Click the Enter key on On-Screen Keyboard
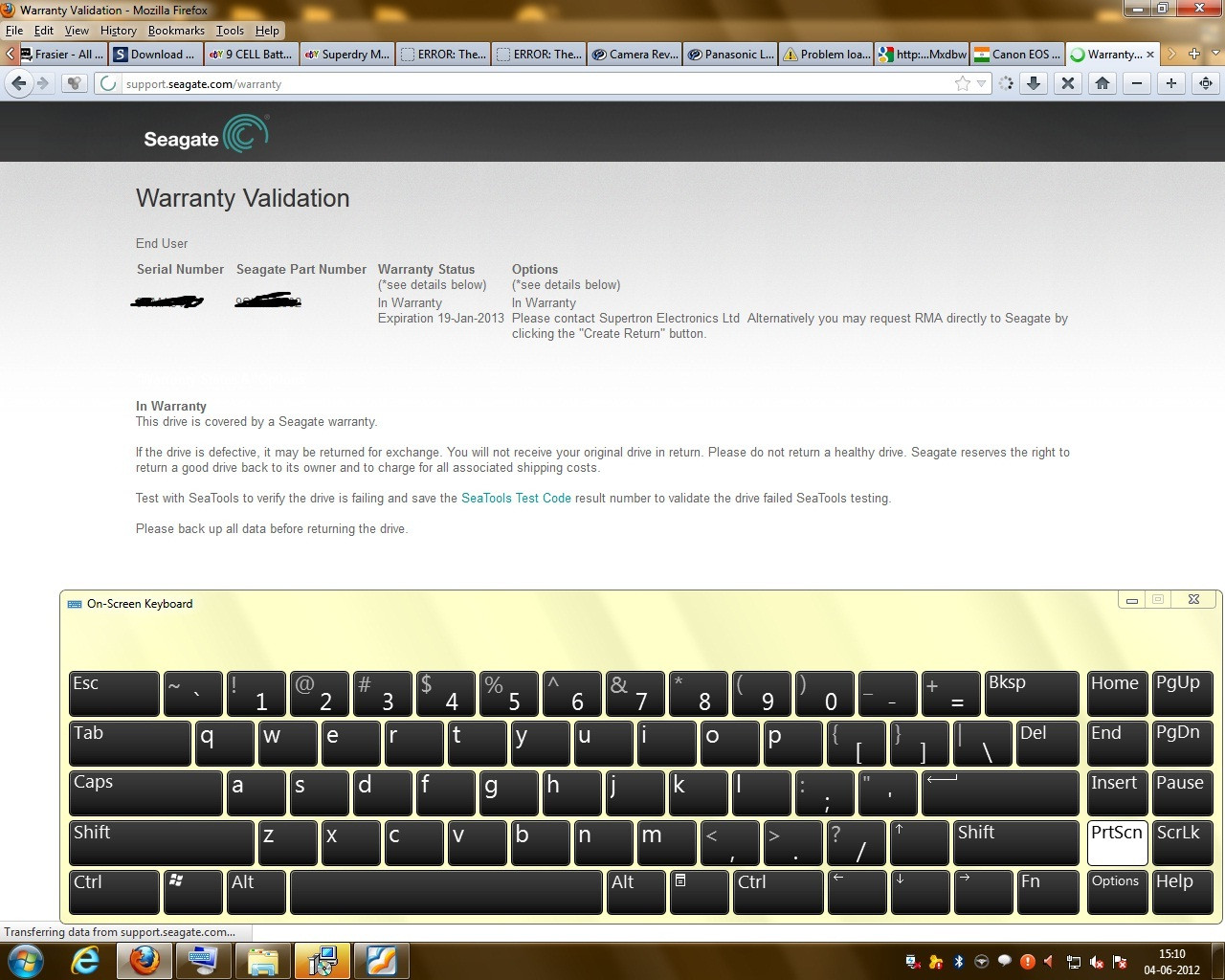Image resolution: width=1225 pixels, height=980 pixels. tap(1000, 793)
